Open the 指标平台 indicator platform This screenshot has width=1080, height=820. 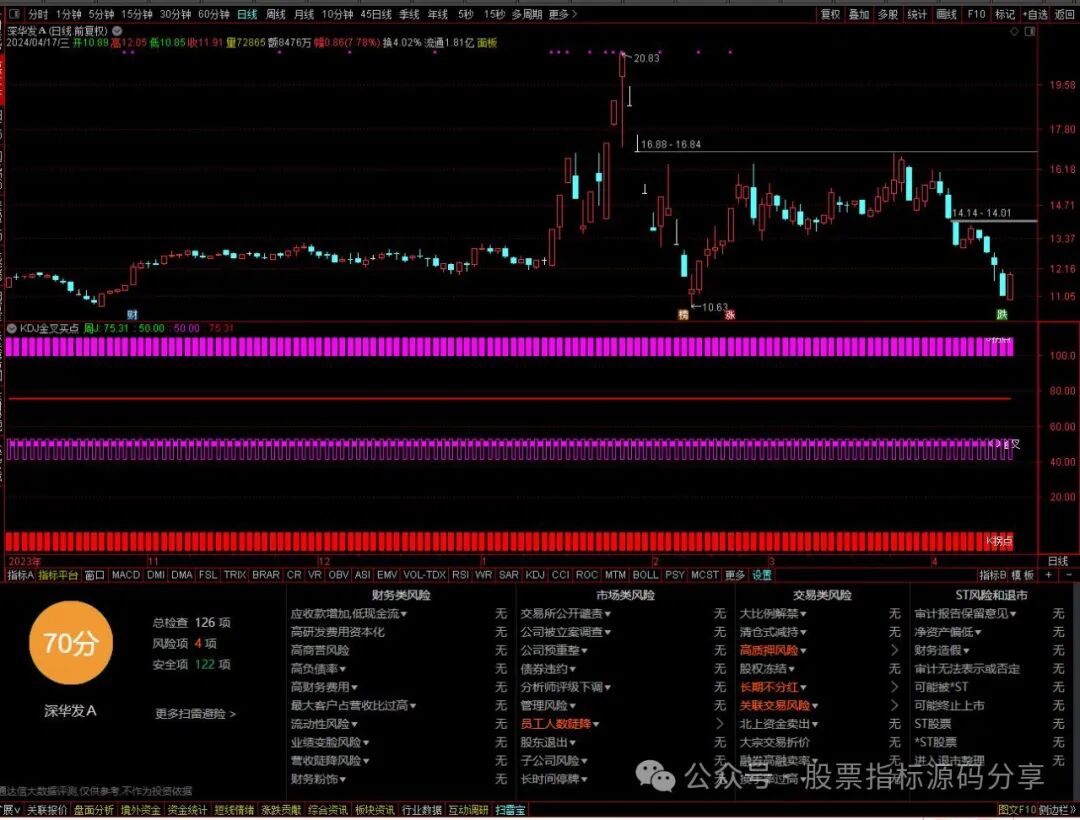[59, 574]
